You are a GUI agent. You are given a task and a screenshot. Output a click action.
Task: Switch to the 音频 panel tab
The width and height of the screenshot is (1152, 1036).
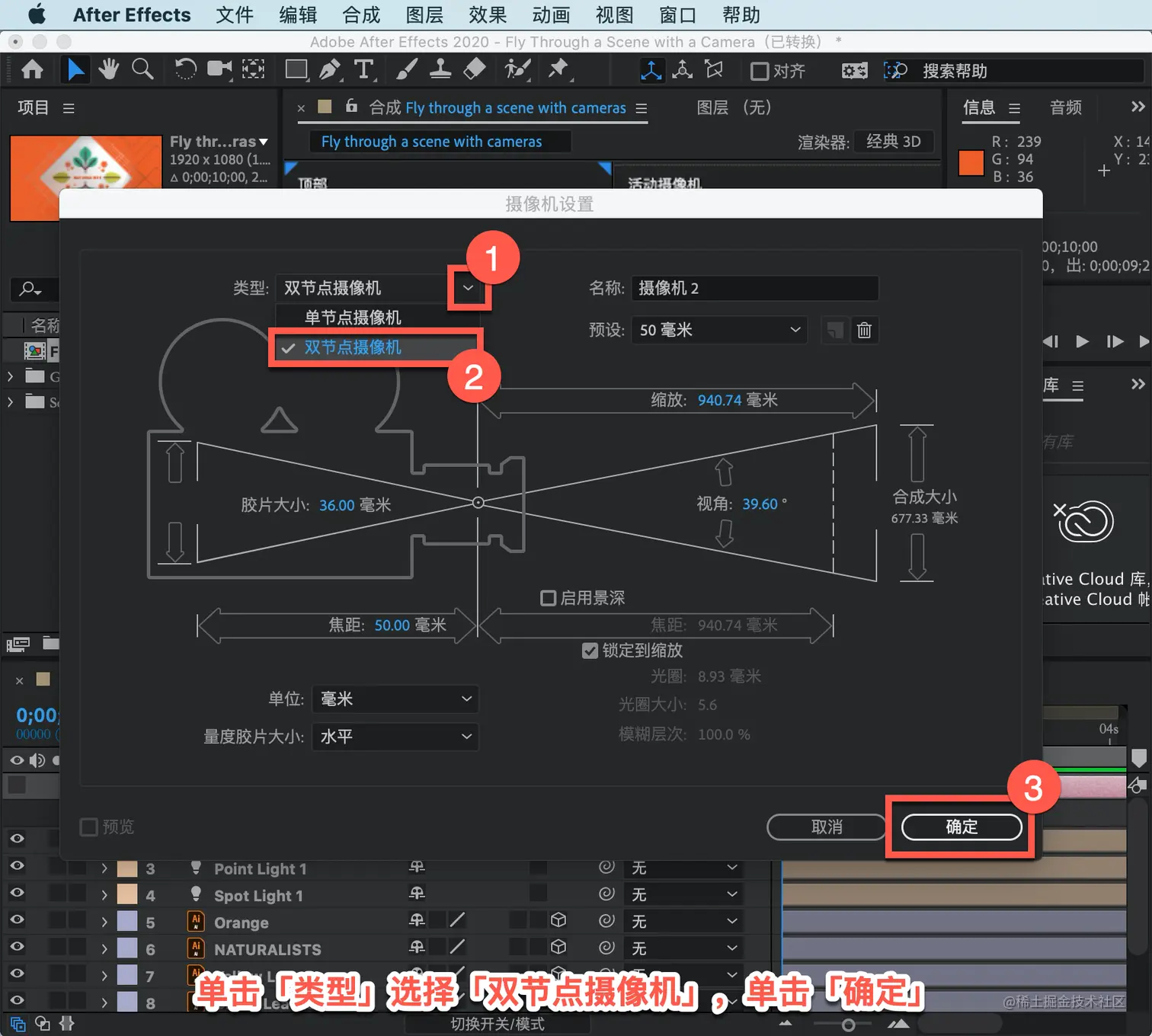point(1066,107)
